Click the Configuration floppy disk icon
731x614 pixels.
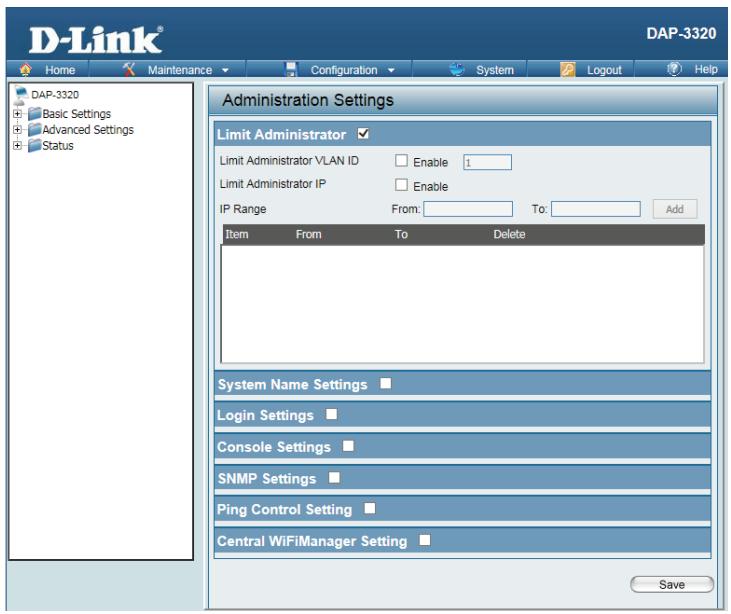(x=291, y=69)
